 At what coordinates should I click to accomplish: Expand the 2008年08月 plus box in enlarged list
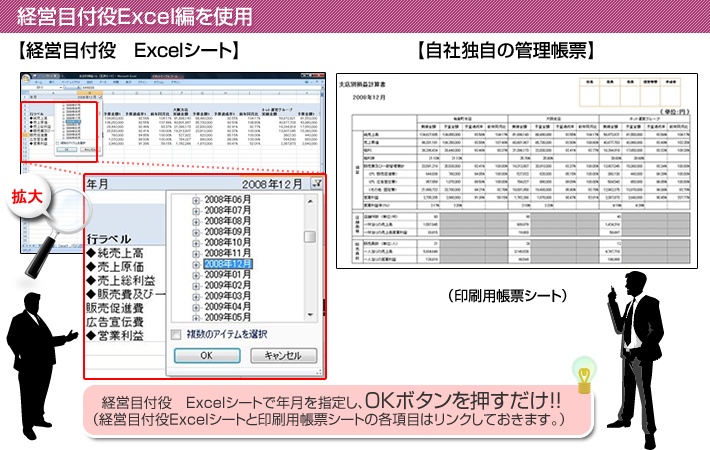[196, 222]
